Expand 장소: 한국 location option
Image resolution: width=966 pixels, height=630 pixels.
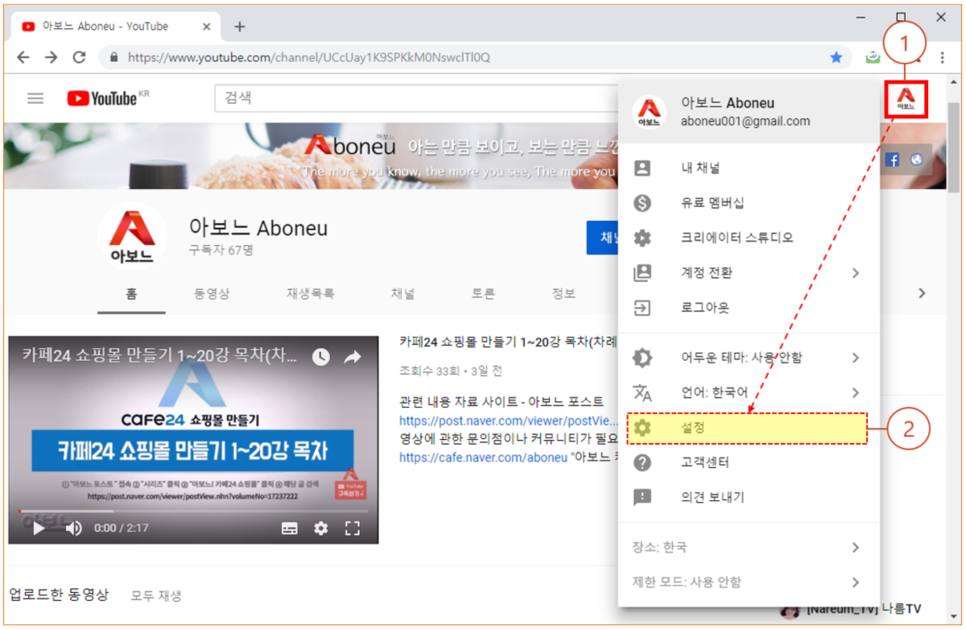[749, 547]
